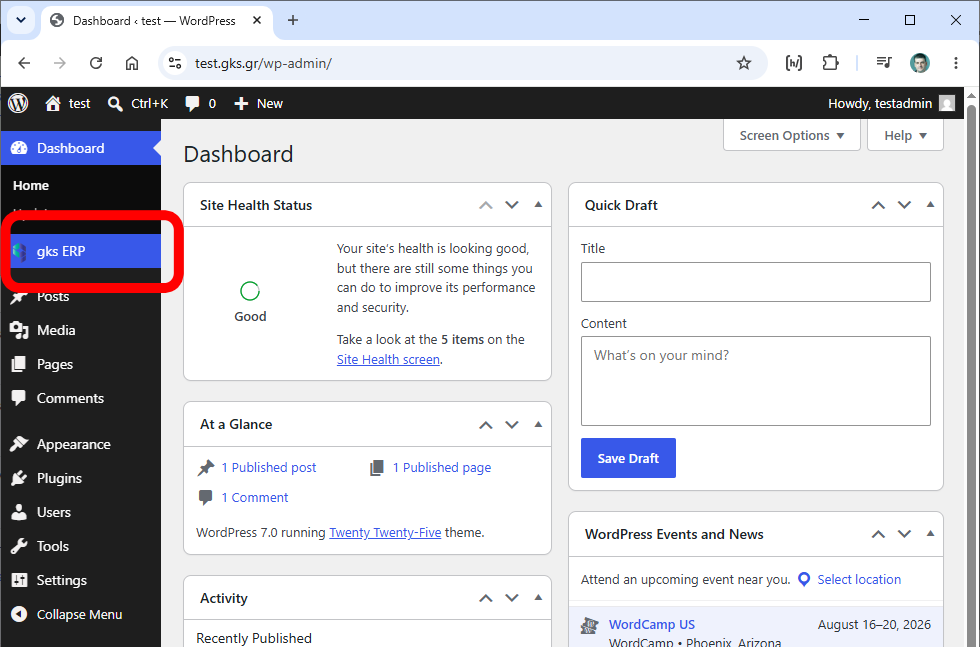Collapse the At a Glance panel
This screenshot has height=647, width=980.
point(538,424)
